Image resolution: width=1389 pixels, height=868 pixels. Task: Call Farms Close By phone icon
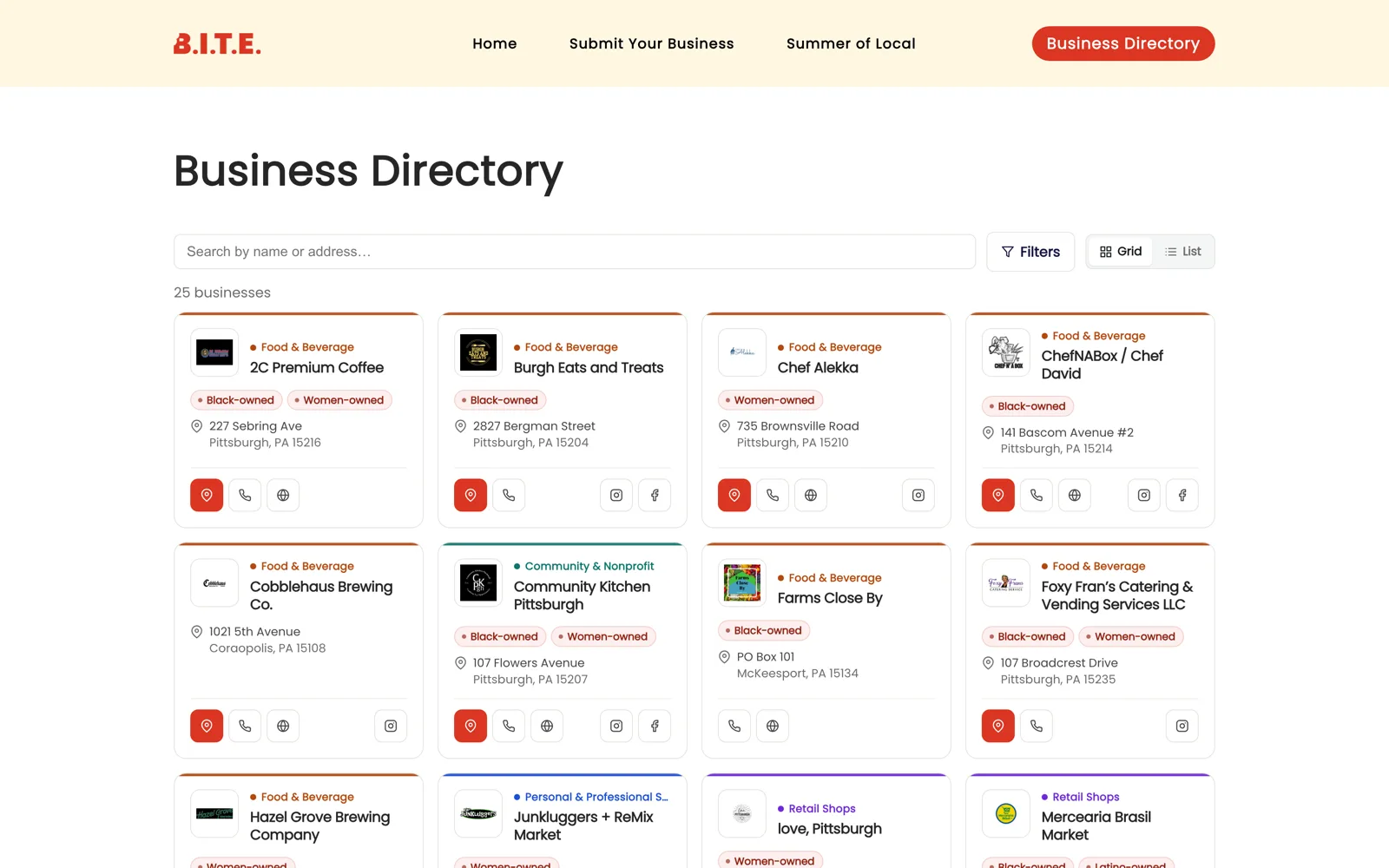click(734, 726)
